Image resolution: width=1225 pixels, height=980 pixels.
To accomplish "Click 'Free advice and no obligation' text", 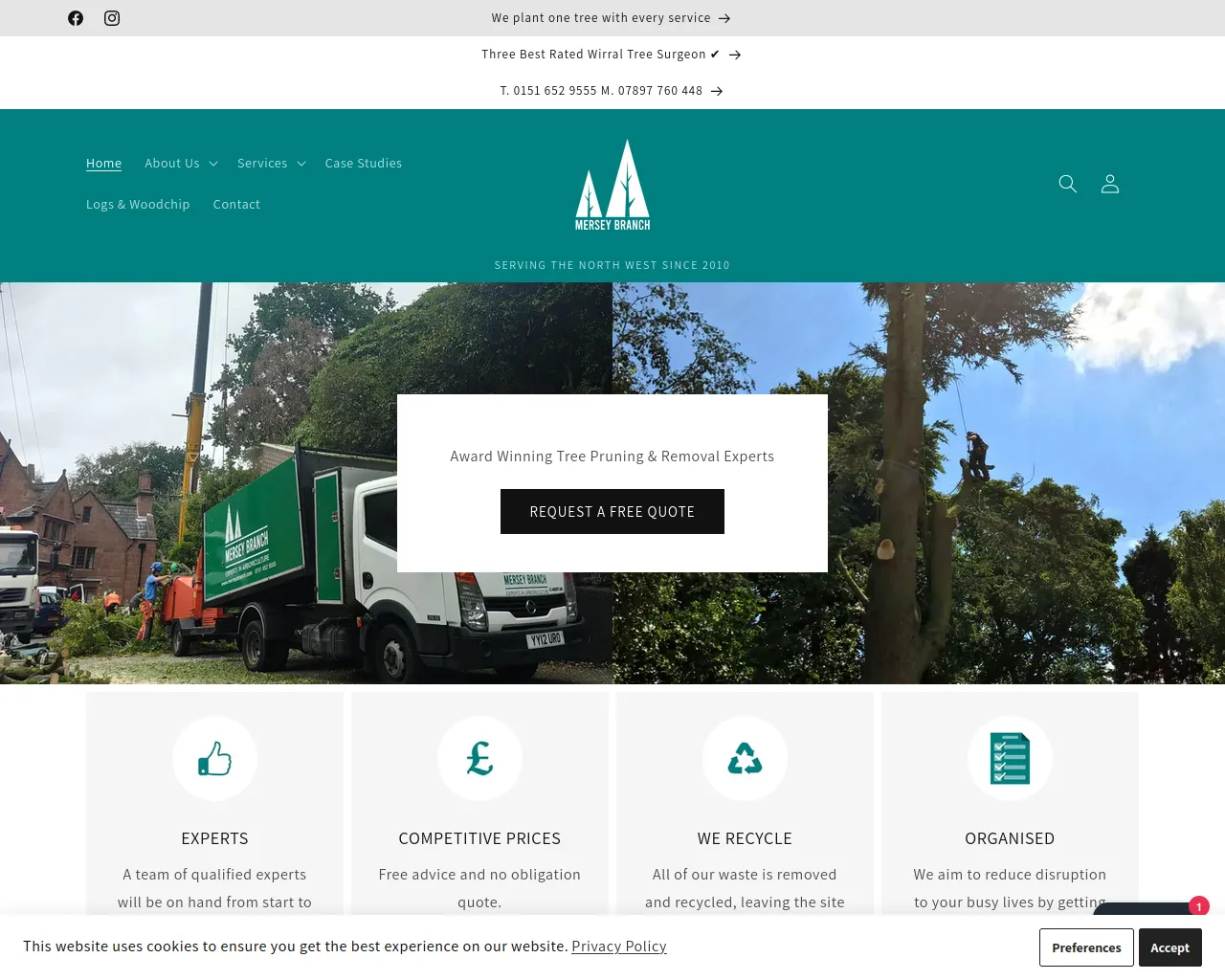I will 479,875.
